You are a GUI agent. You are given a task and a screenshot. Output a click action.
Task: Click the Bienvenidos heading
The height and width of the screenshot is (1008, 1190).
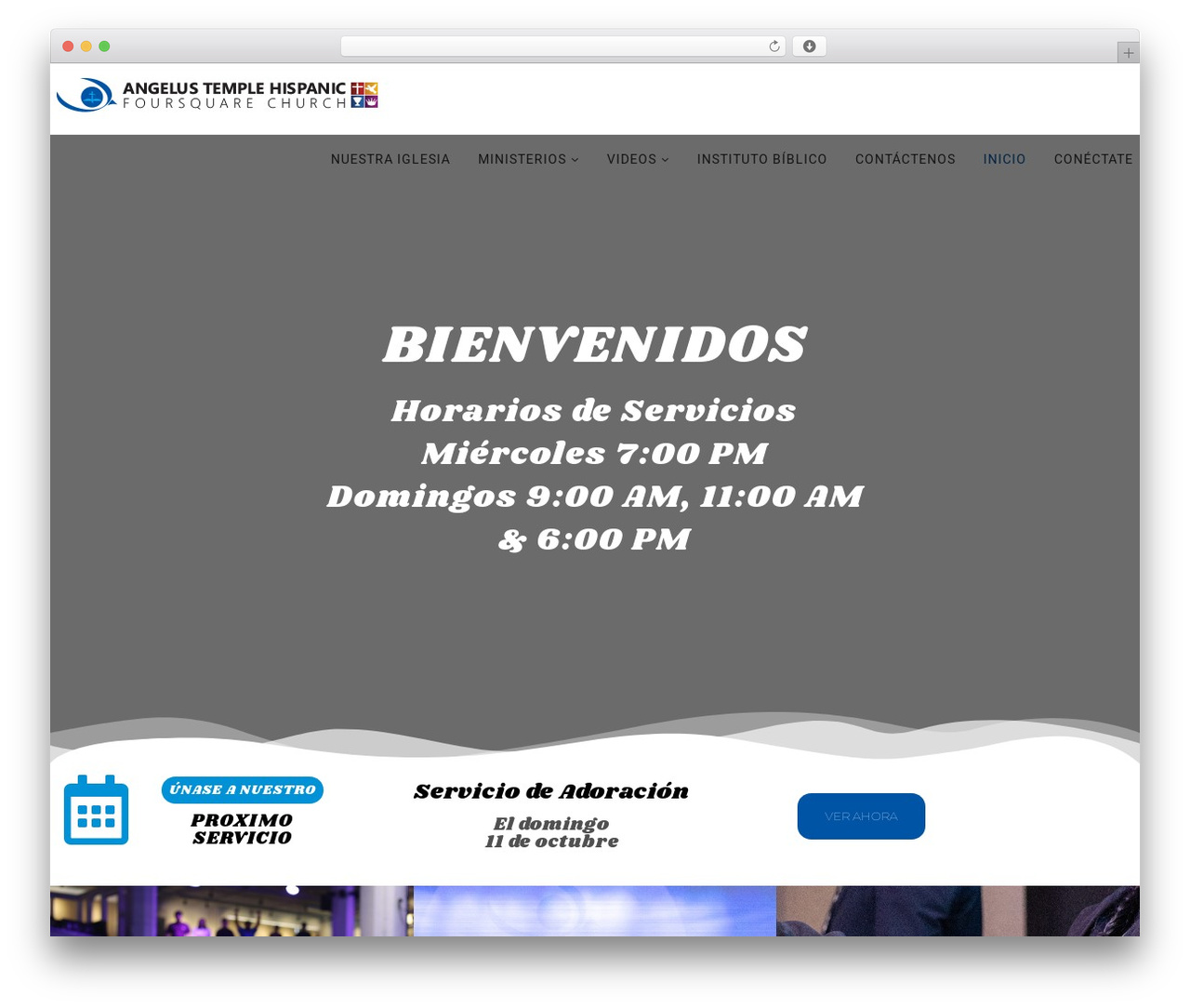coord(595,345)
